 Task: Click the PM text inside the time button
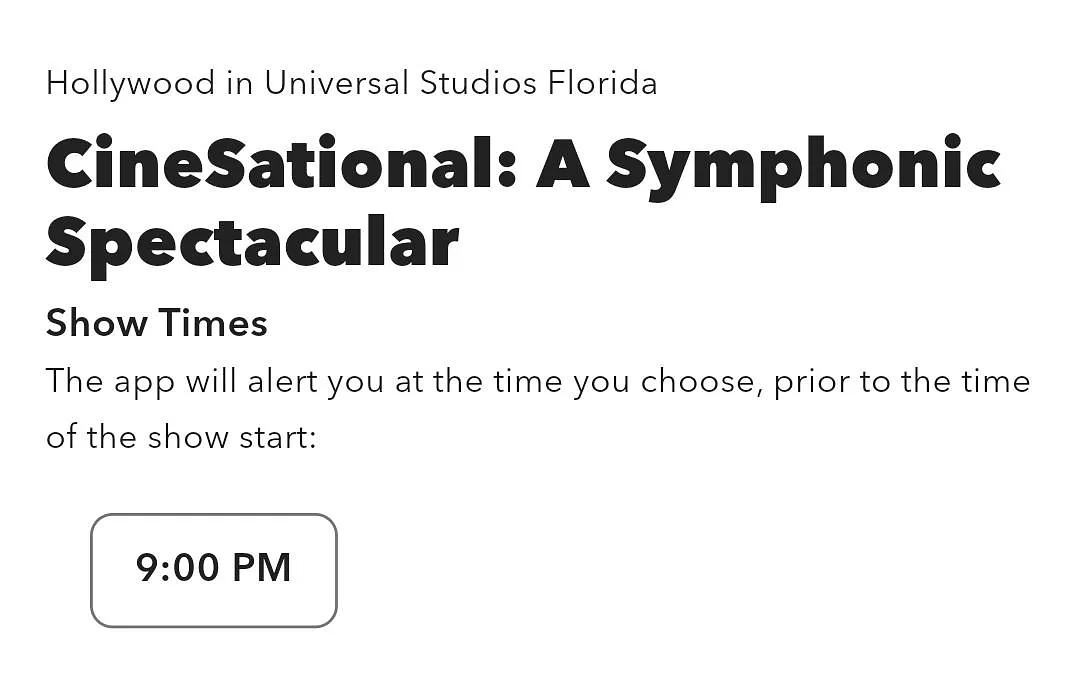pos(262,567)
